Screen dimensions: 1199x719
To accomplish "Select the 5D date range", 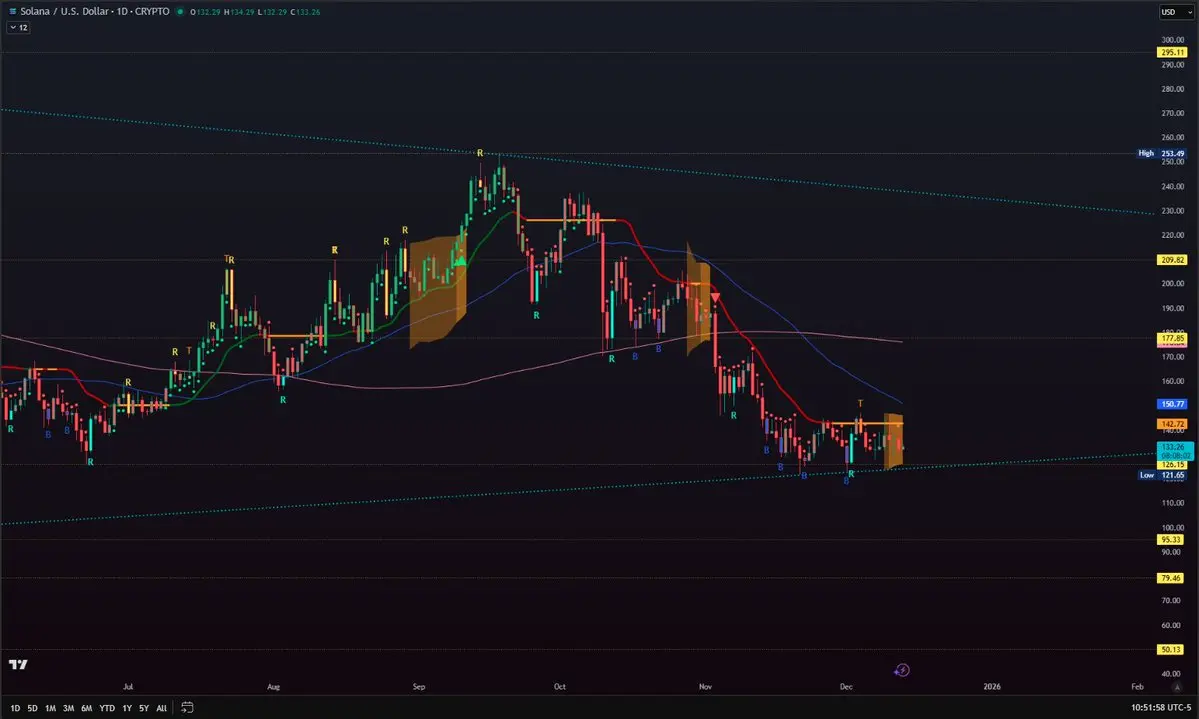I will point(32,708).
